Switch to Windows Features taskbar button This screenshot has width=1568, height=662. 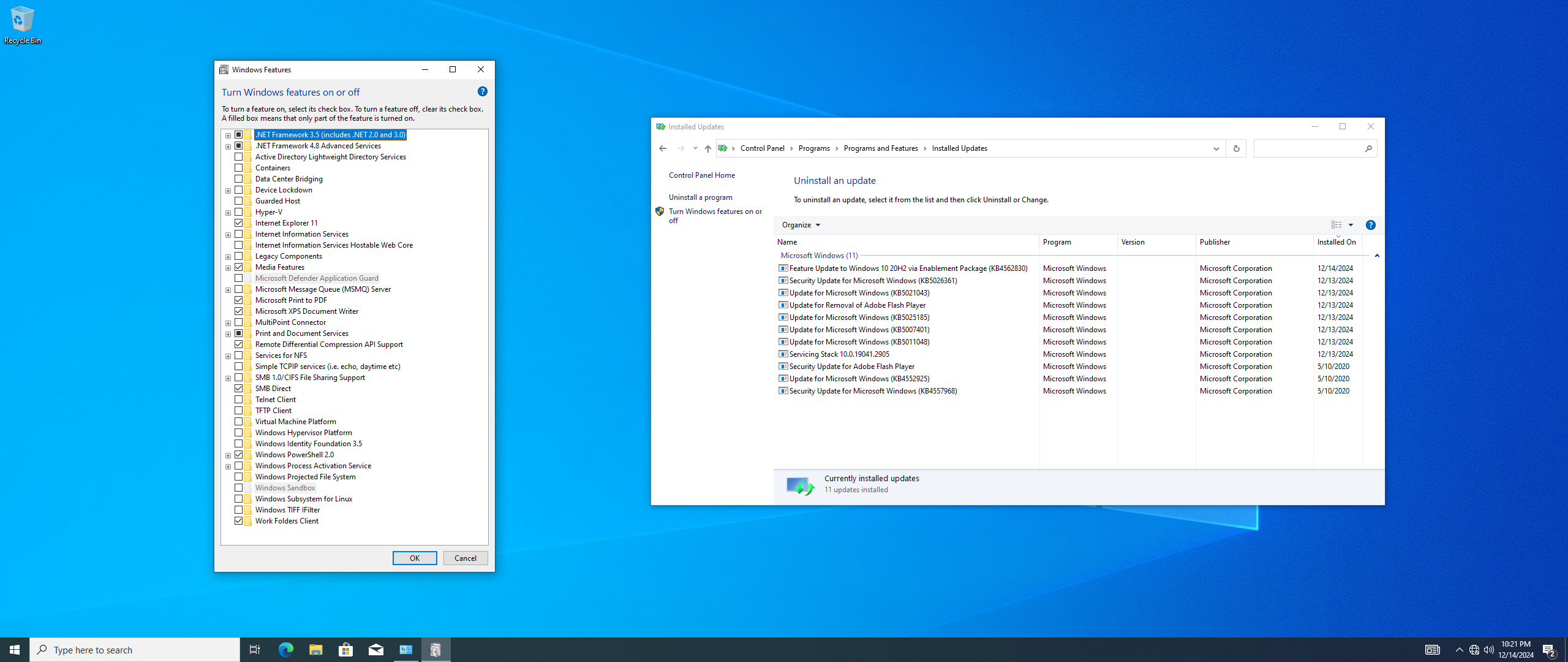[x=435, y=650]
